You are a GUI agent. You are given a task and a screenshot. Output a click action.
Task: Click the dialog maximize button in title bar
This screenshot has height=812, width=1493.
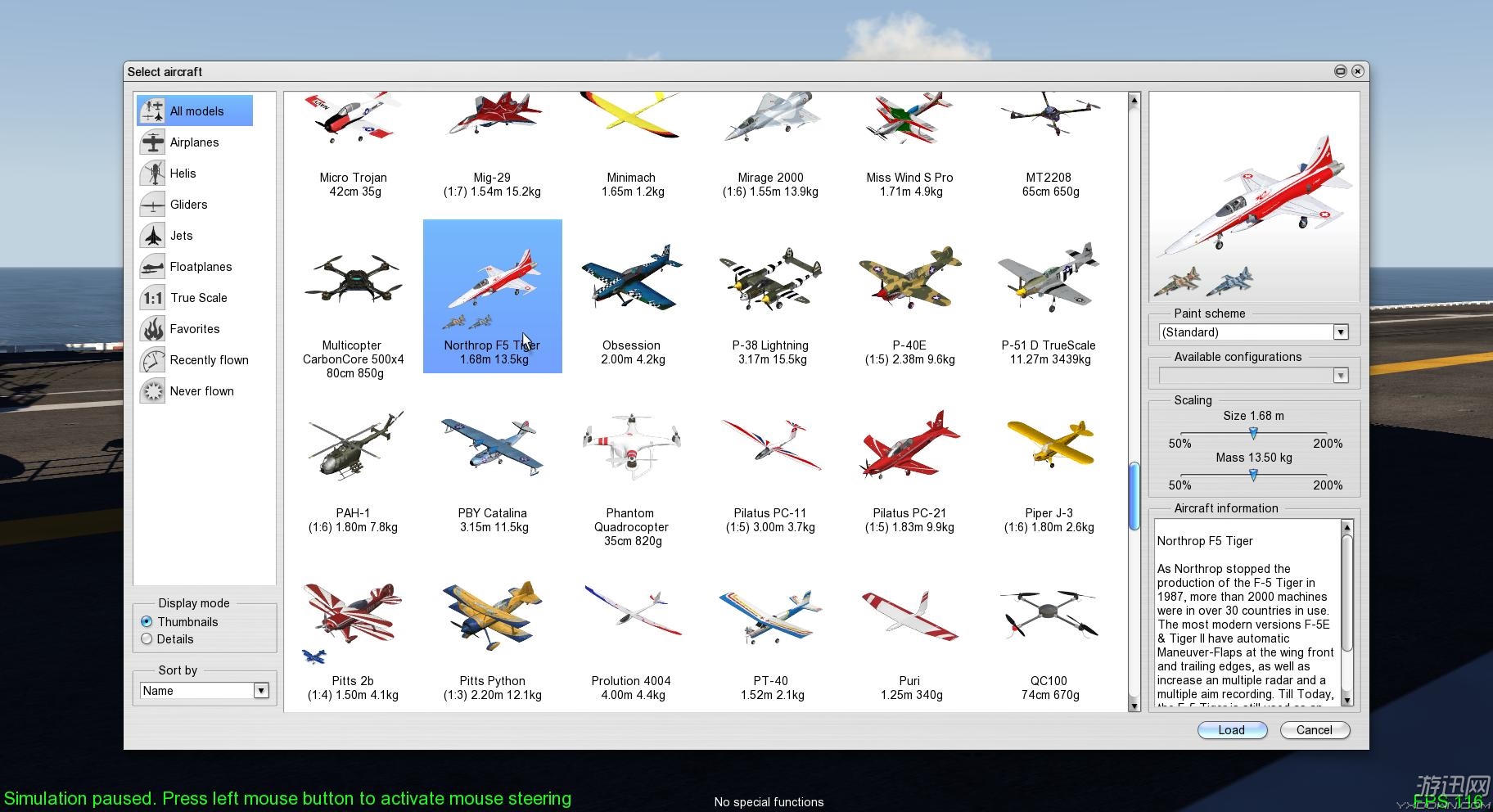pyautogui.click(x=1340, y=71)
